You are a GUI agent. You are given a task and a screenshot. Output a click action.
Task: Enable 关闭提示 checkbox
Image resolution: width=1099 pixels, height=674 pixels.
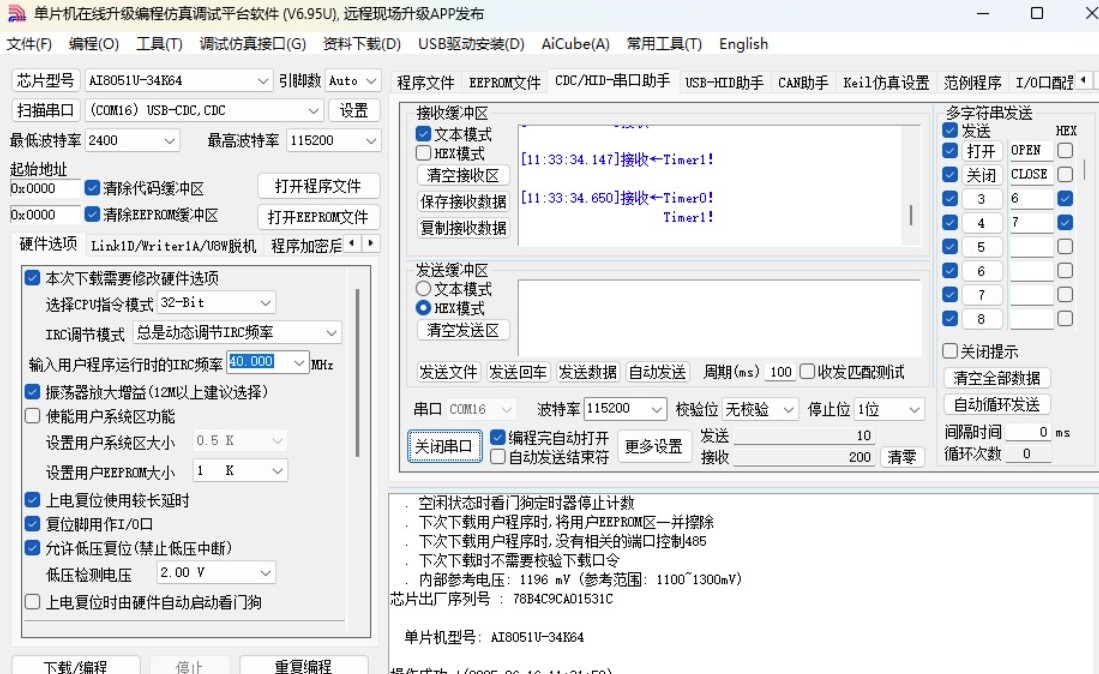click(950, 350)
